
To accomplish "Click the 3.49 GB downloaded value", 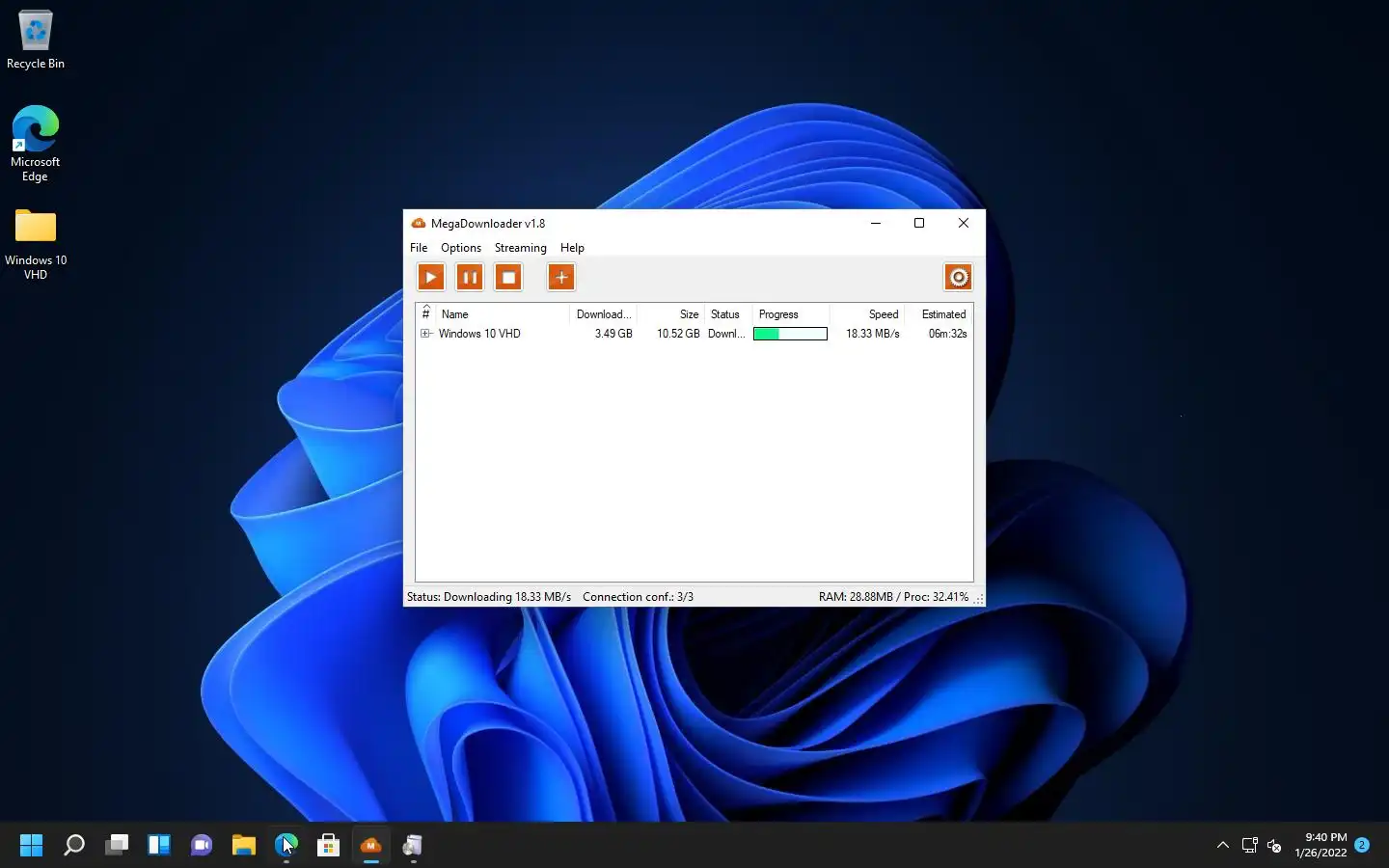I will coord(613,334).
